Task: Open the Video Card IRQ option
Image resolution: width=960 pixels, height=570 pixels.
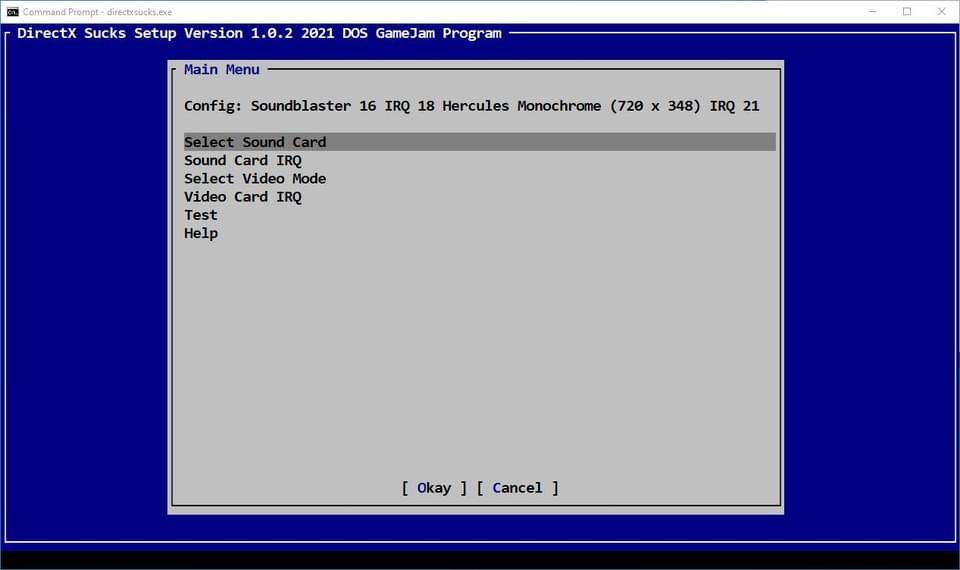Action: click(x=243, y=197)
